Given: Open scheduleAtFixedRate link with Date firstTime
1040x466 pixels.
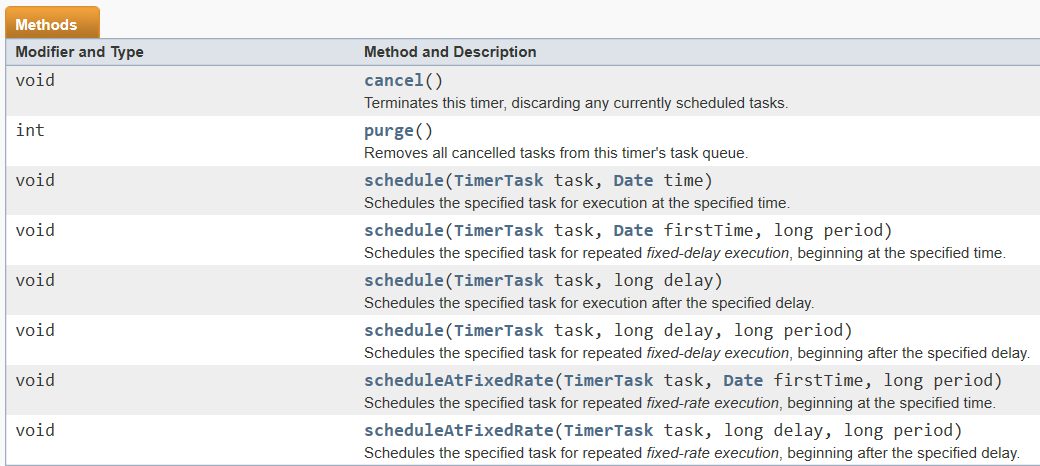Looking at the screenshot, I should (x=458, y=380).
